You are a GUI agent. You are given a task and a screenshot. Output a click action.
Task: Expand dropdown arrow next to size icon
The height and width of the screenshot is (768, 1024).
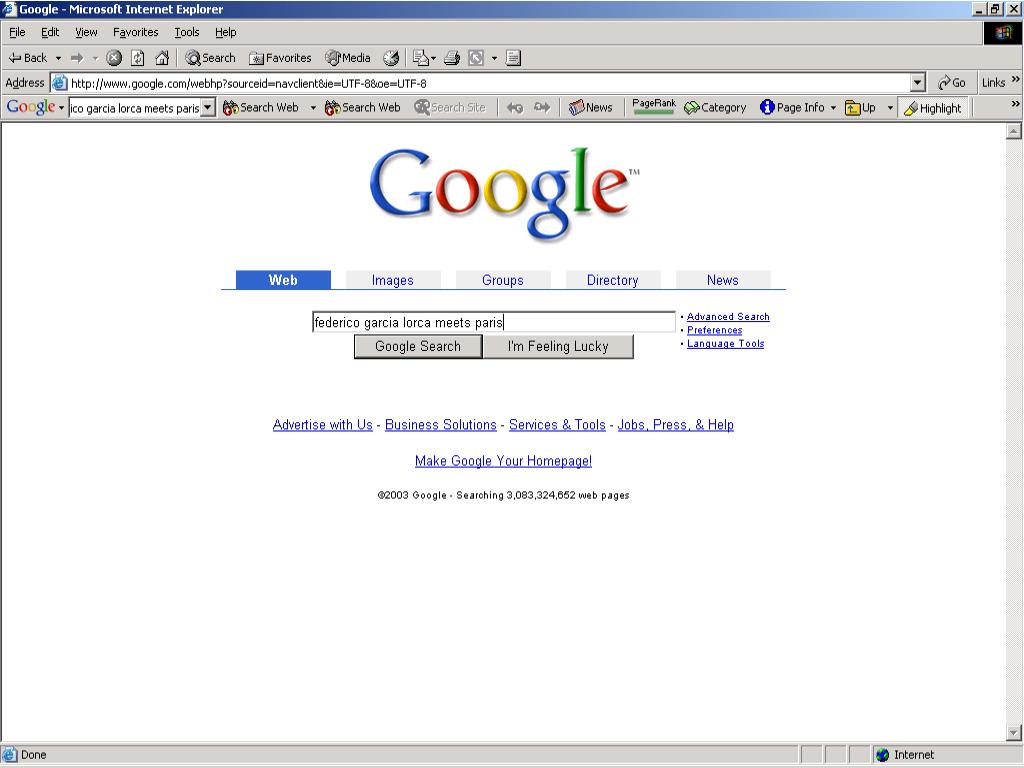click(x=494, y=58)
